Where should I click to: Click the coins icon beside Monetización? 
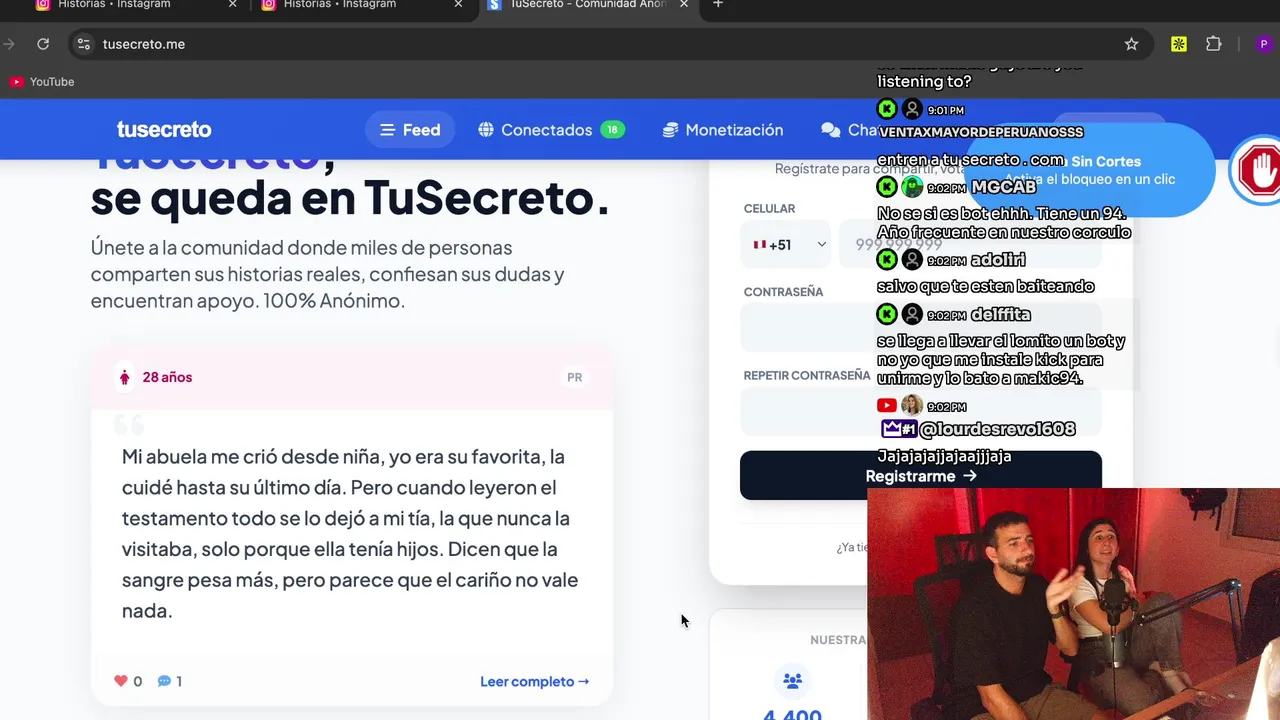670,130
